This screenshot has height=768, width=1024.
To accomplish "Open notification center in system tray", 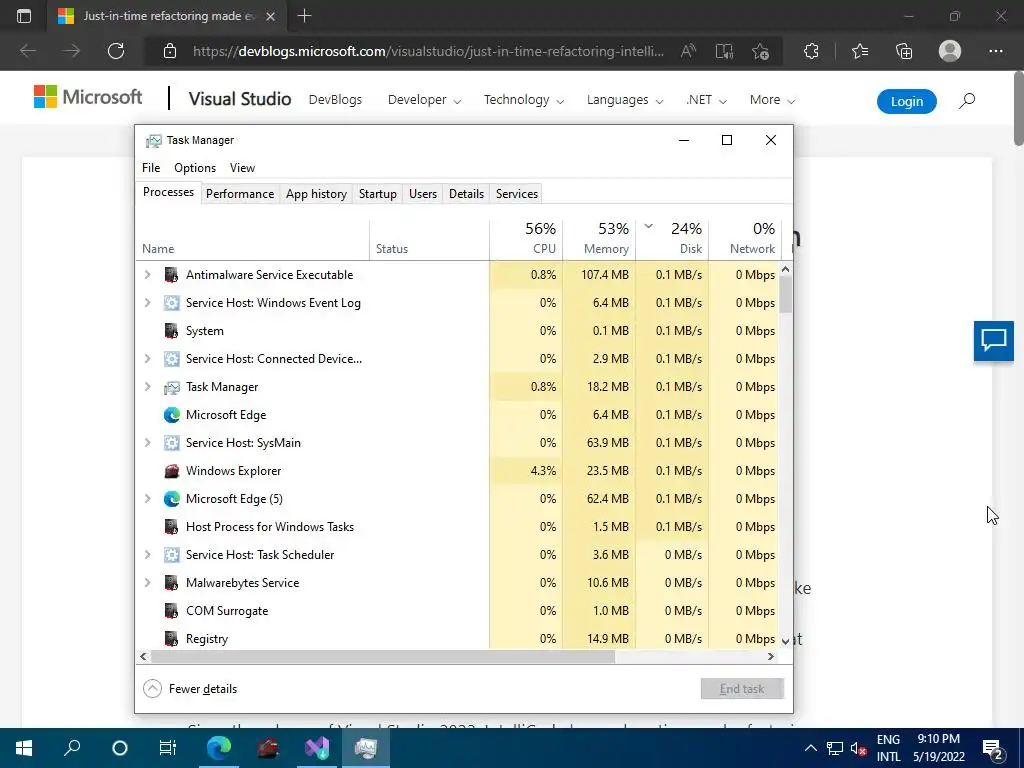I will point(993,749).
